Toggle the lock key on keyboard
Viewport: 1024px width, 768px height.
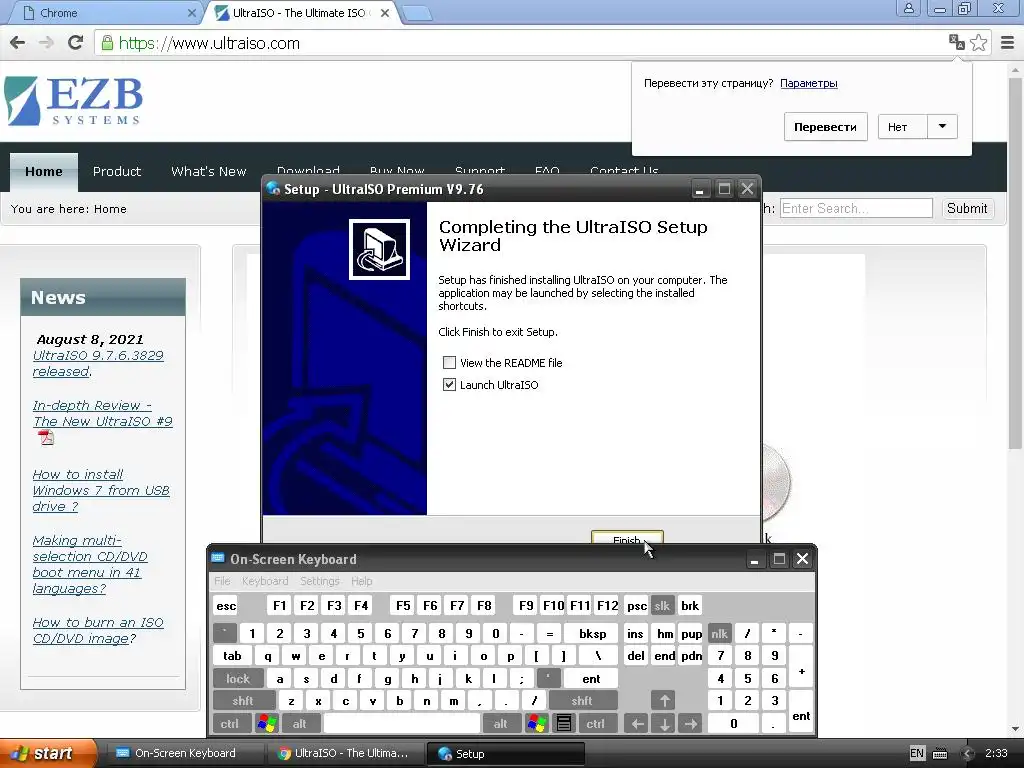pyautogui.click(x=238, y=679)
